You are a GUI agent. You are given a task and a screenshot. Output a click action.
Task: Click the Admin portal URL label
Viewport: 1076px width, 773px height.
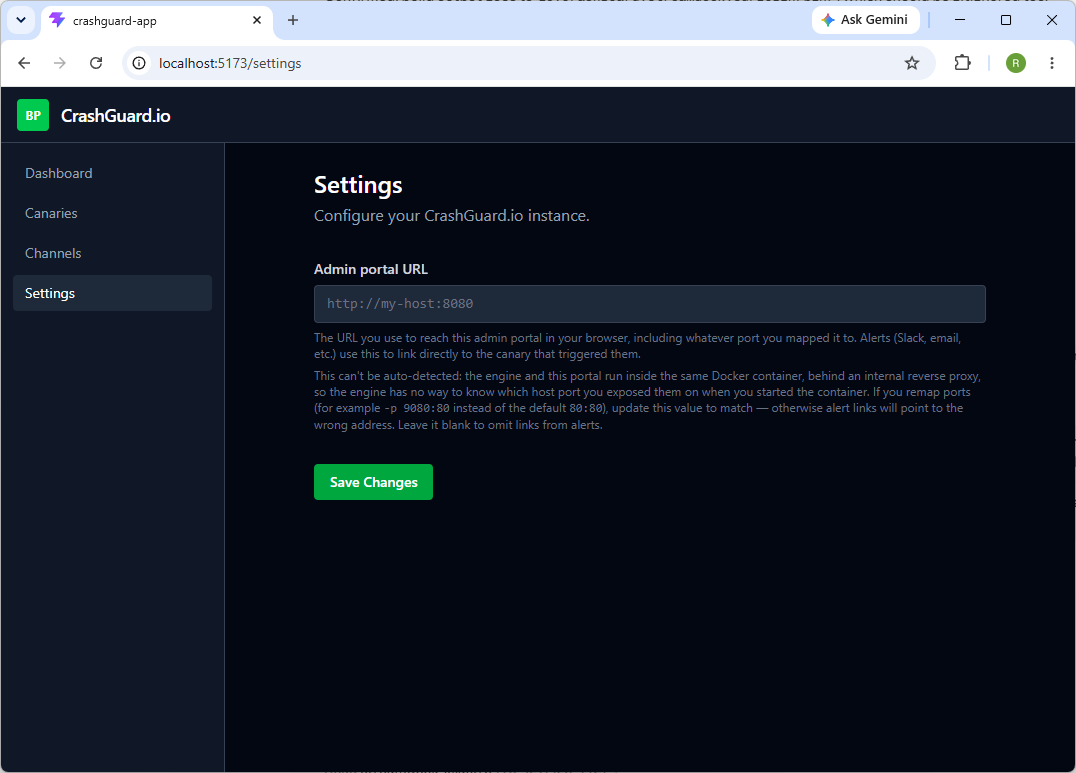point(371,269)
